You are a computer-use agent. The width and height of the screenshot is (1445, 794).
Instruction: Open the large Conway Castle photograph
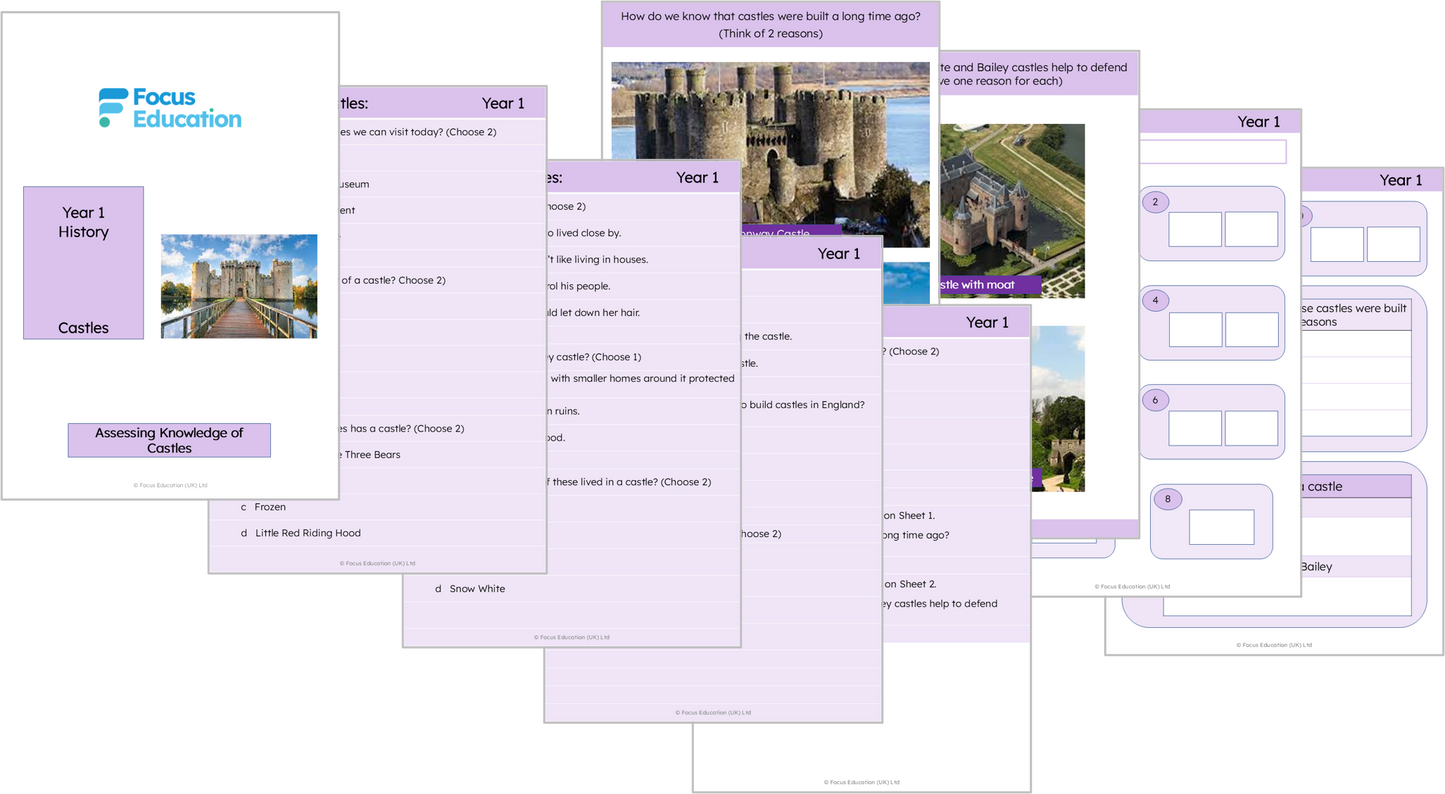[x=769, y=150]
